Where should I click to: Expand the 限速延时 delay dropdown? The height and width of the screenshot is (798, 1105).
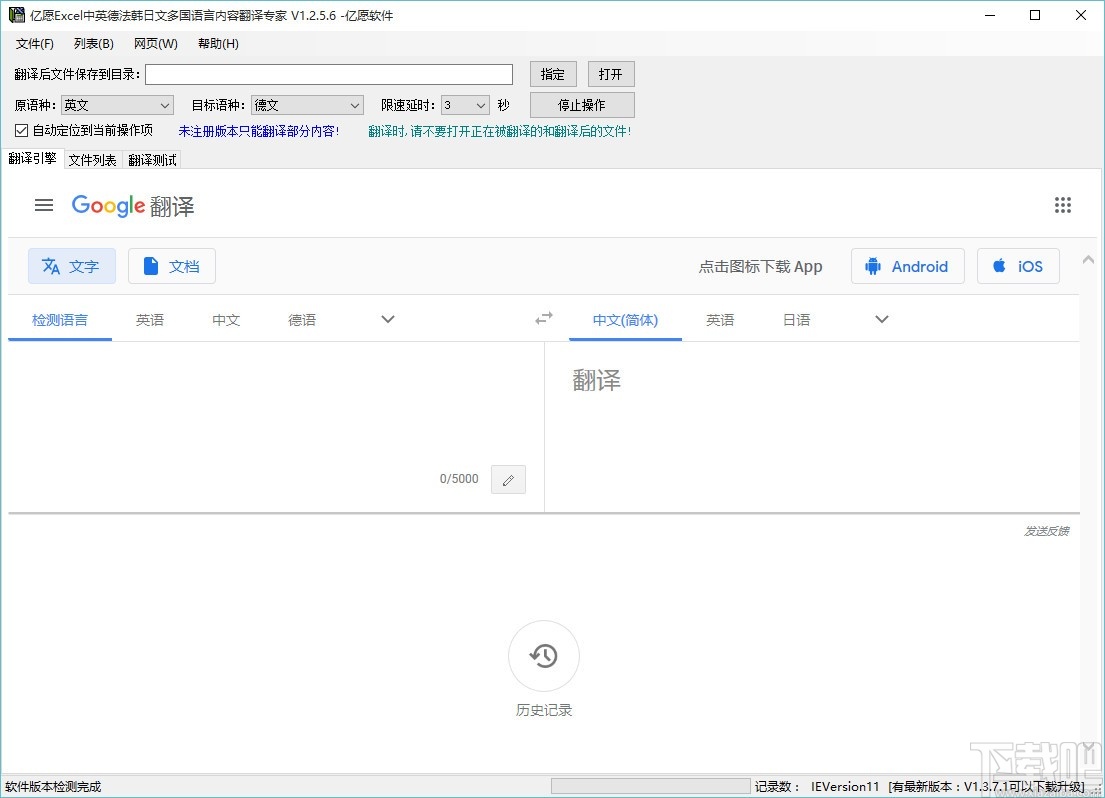pyautogui.click(x=465, y=104)
